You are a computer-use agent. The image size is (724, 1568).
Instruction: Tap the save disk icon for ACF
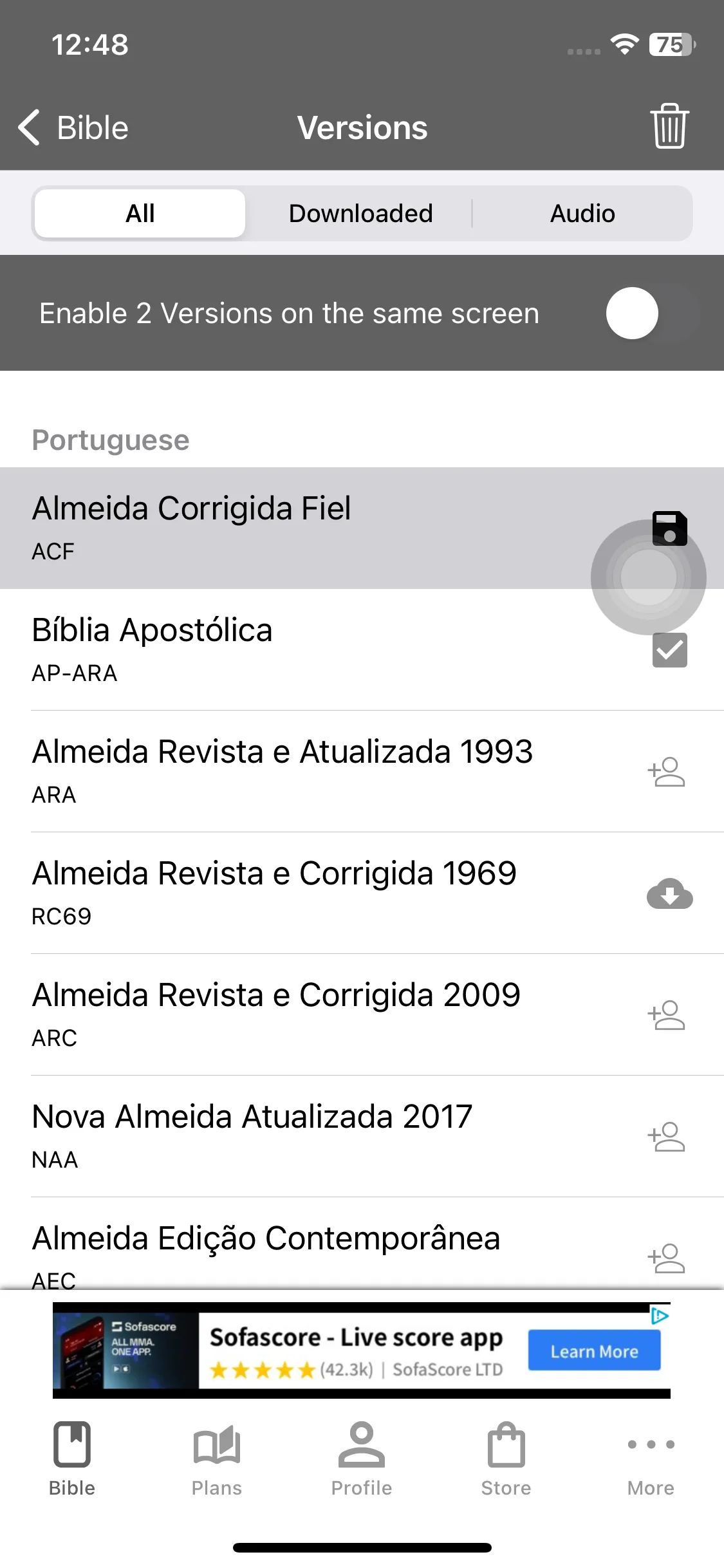(669, 528)
